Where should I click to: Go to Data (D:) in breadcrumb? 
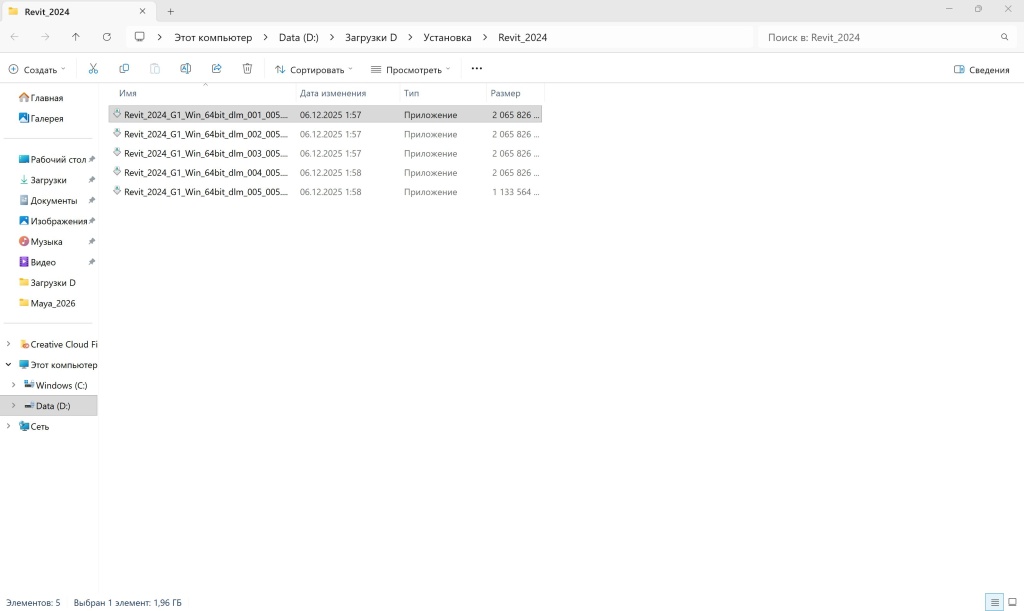(298, 37)
